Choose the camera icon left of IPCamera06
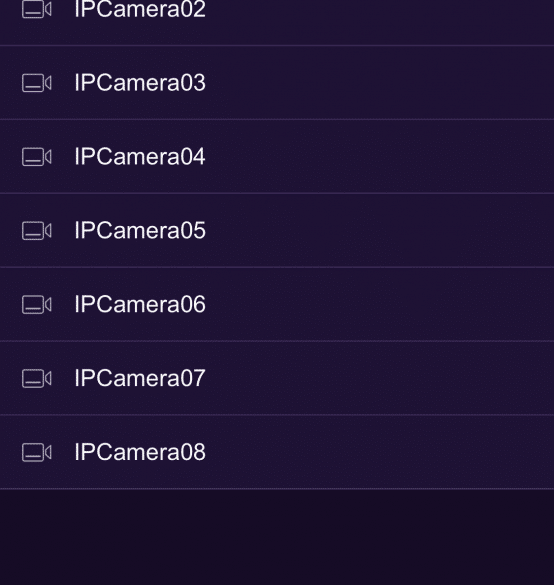554x585 pixels. click(37, 304)
